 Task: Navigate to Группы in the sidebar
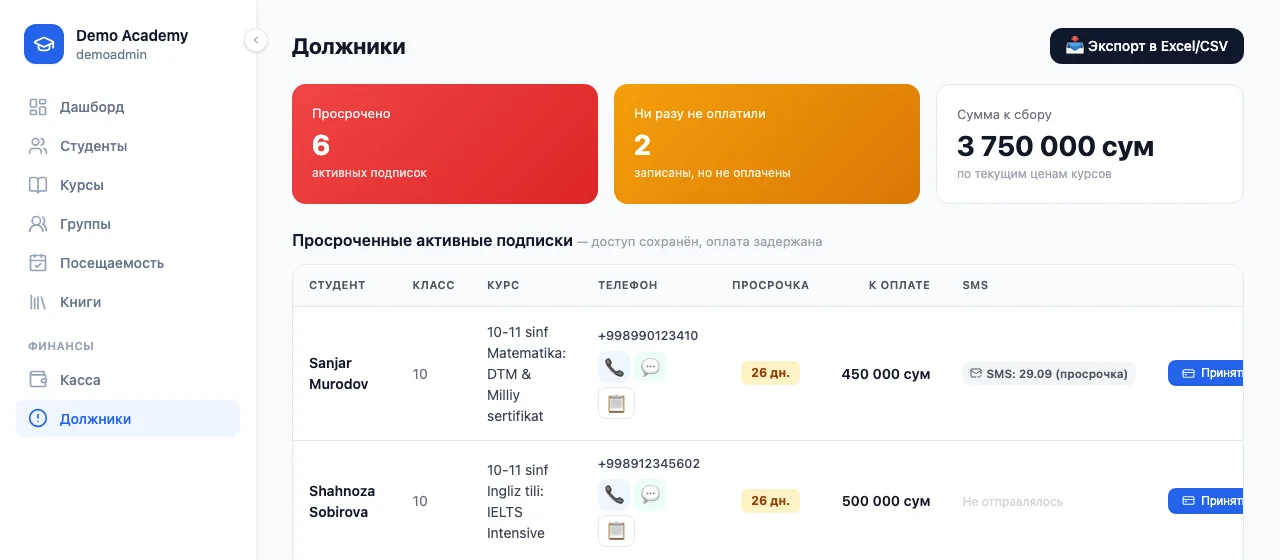tap(128, 224)
